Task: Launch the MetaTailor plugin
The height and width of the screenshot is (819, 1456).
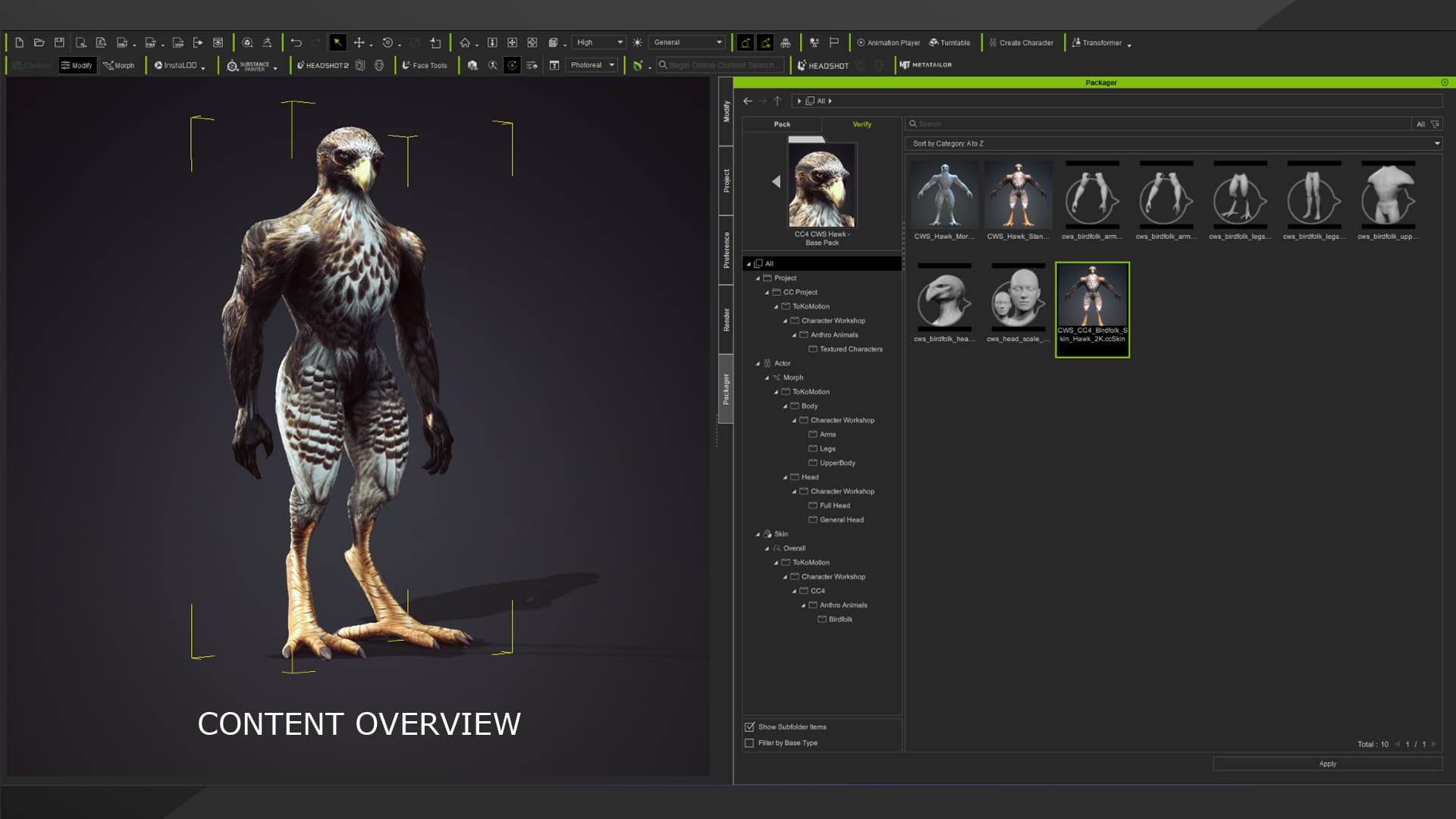Action: [x=925, y=65]
